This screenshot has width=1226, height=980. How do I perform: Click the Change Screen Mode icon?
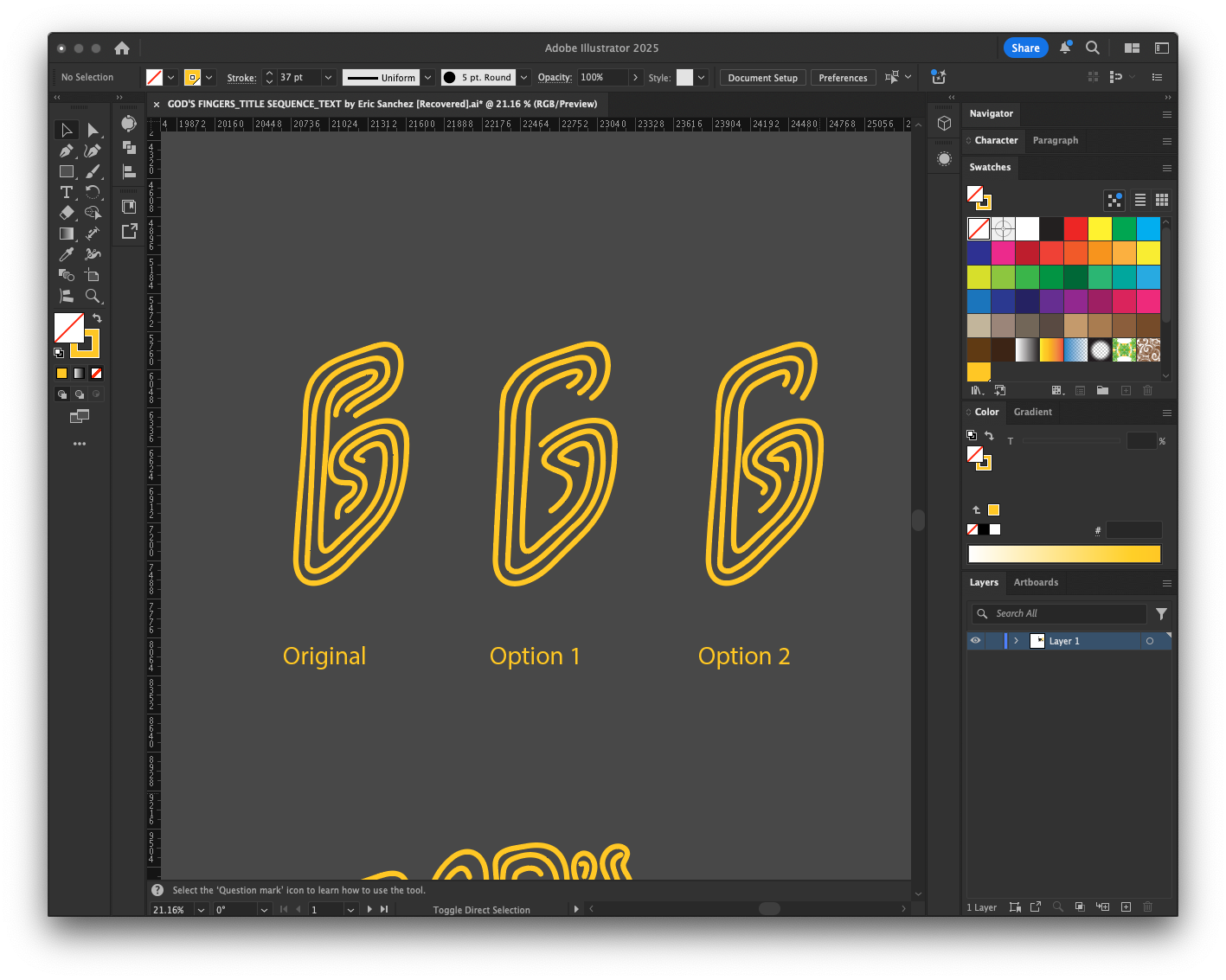pyautogui.click(x=80, y=417)
